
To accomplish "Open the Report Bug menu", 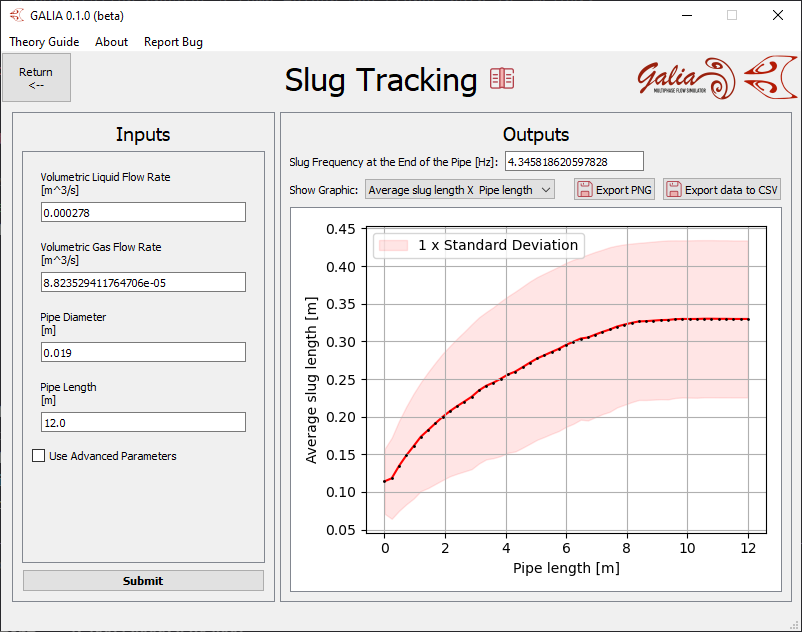I will (x=173, y=42).
